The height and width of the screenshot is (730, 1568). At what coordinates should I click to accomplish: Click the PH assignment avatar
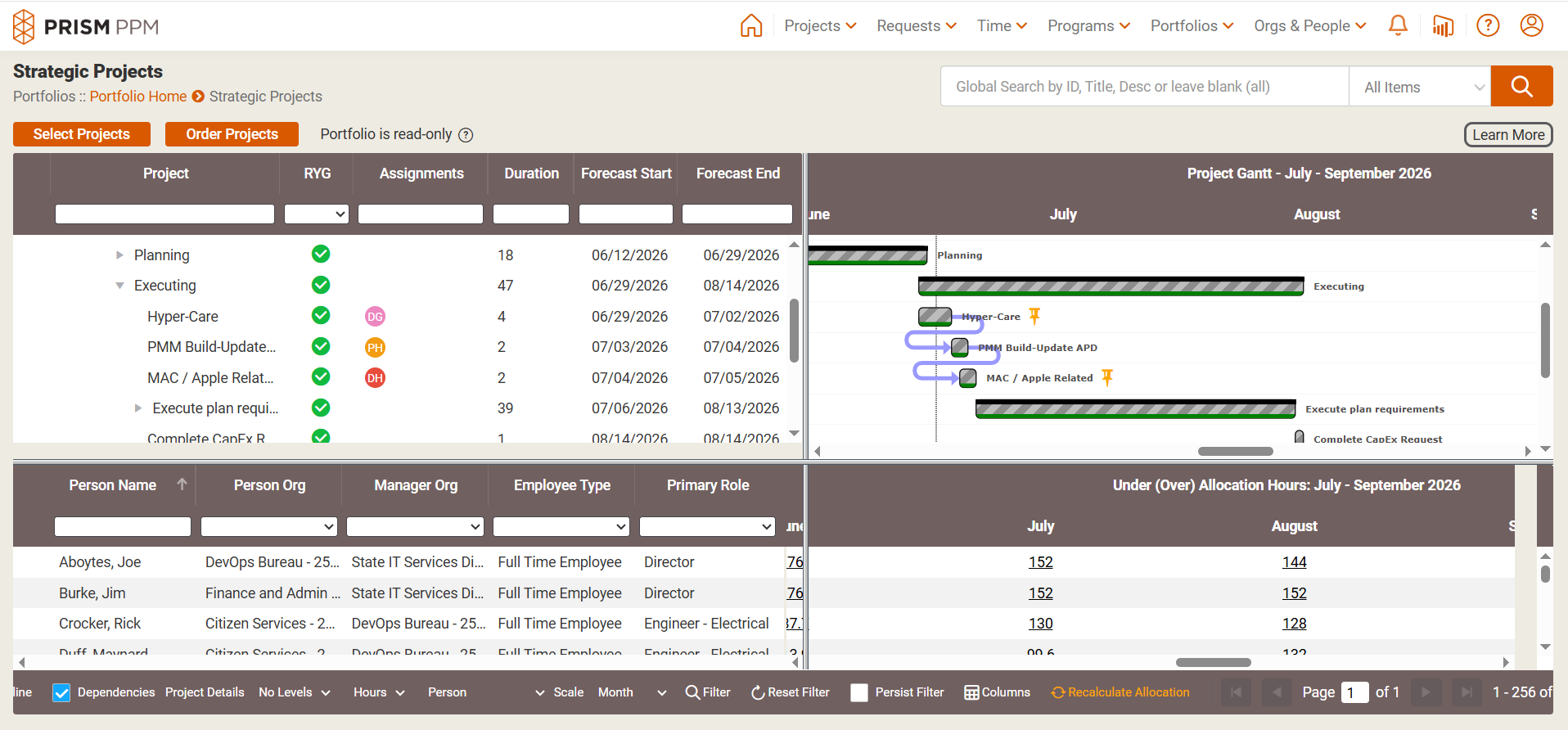pyautogui.click(x=375, y=347)
